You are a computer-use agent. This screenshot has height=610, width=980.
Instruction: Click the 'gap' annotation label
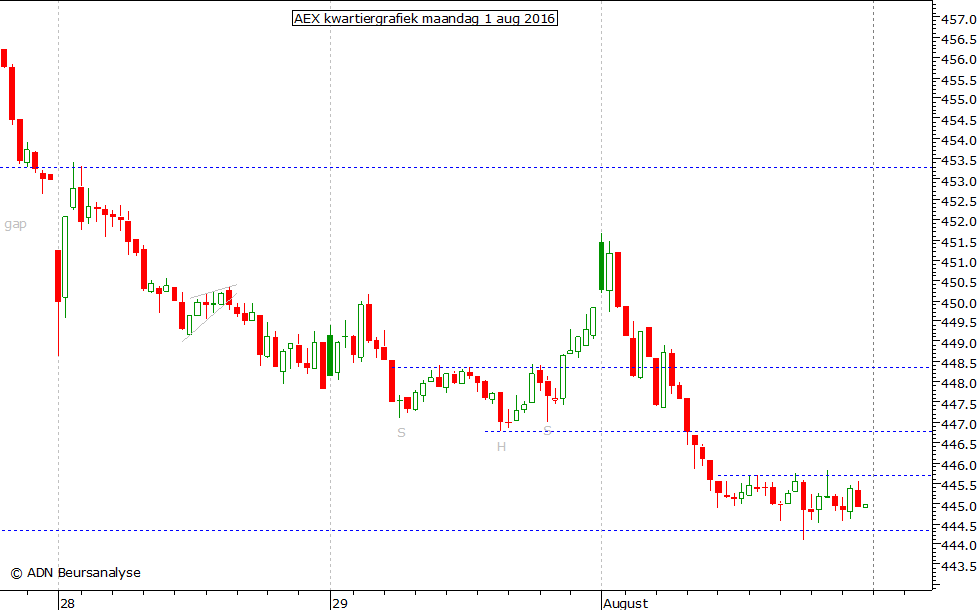pyautogui.click(x=16, y=224)
